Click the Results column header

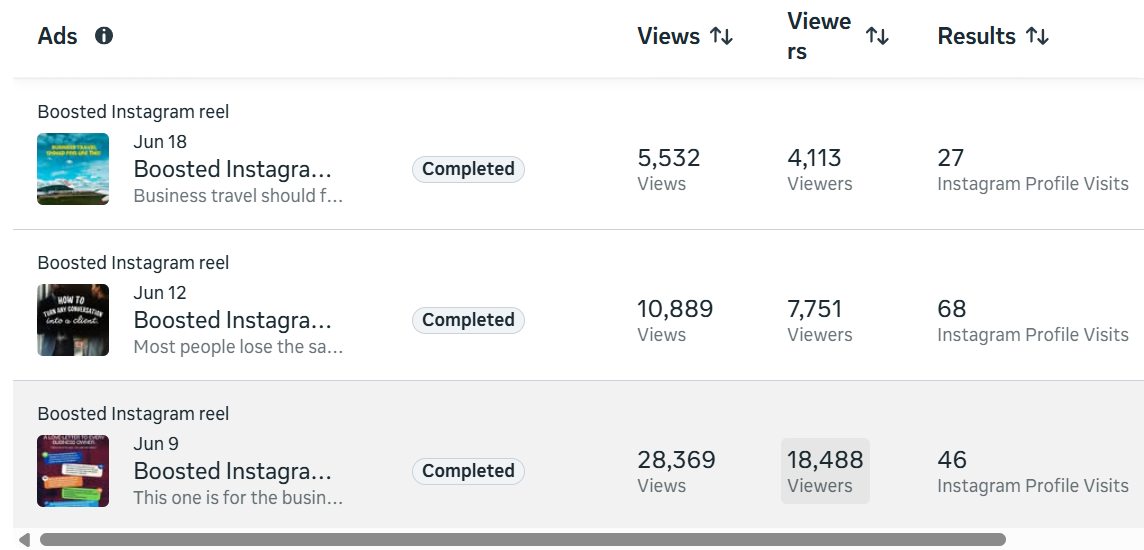click(976, 36)
